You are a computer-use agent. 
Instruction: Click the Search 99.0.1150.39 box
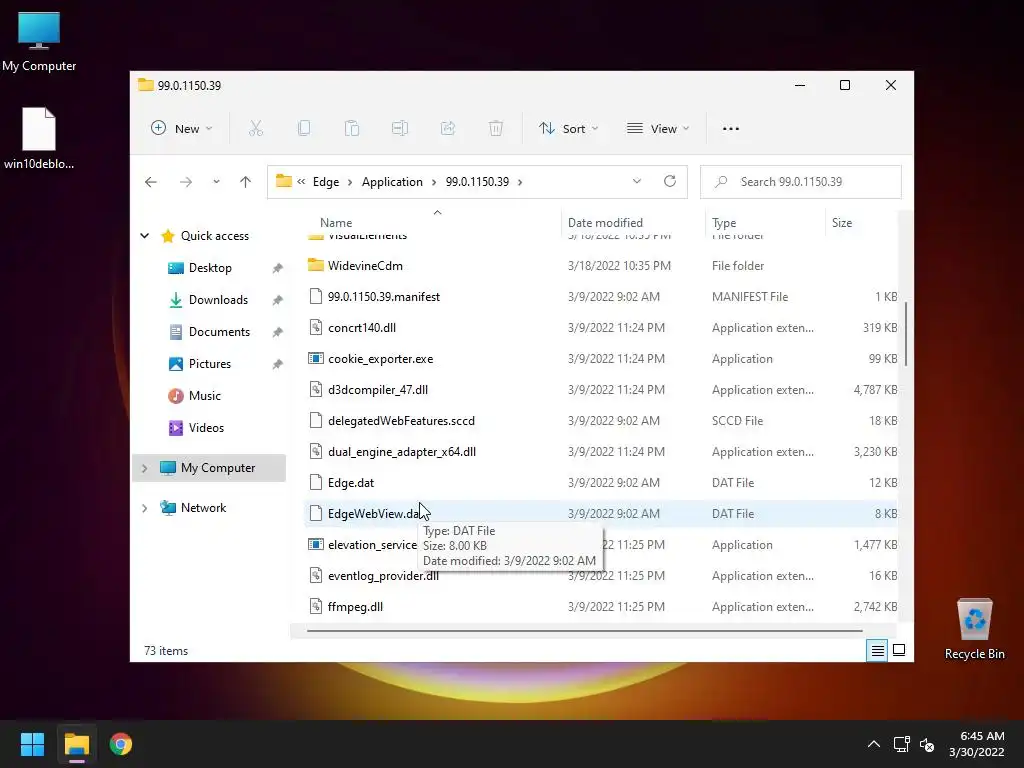[x=801, y=182]
